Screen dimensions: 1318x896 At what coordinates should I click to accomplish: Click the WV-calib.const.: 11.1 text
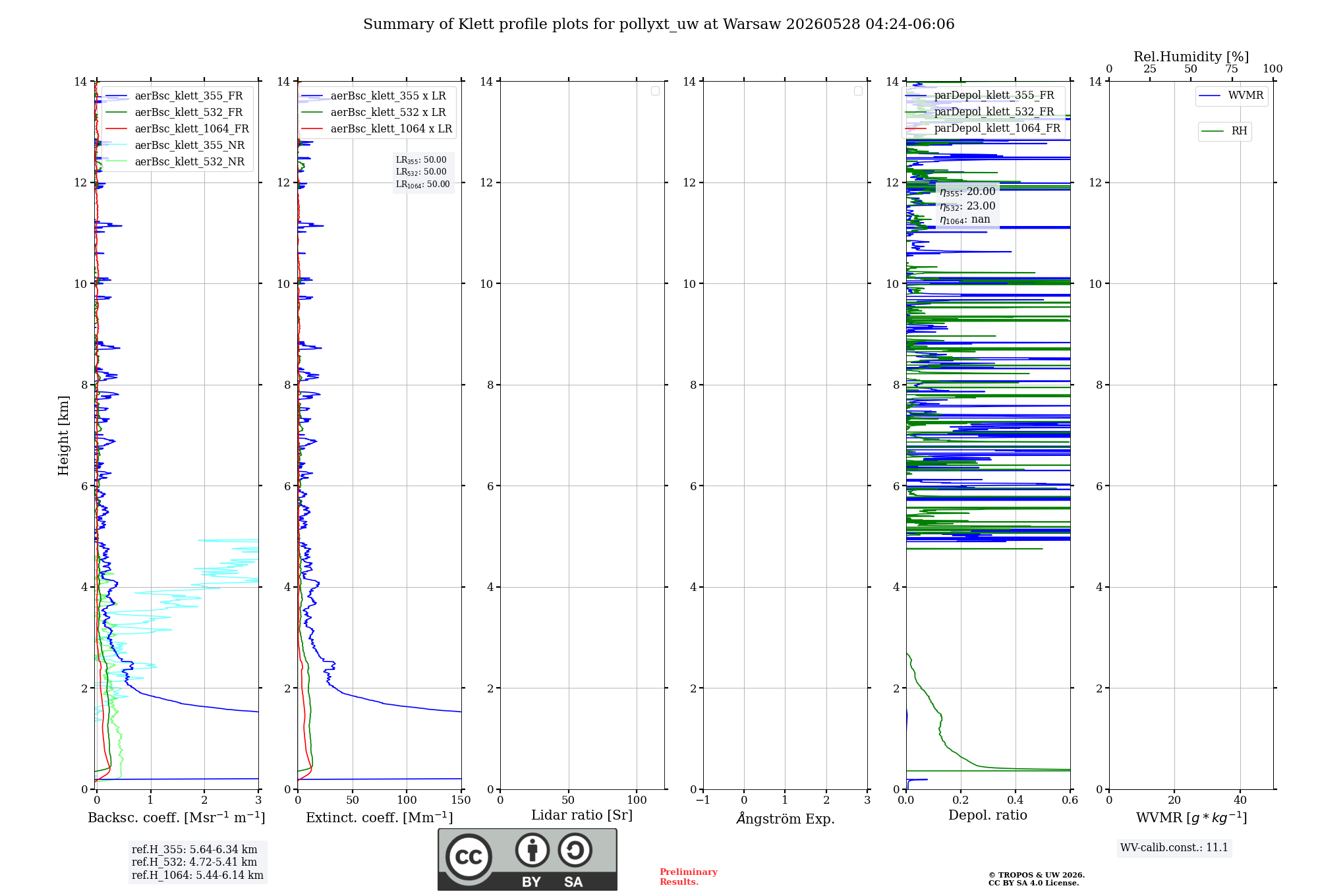(x=1174, y=848)
